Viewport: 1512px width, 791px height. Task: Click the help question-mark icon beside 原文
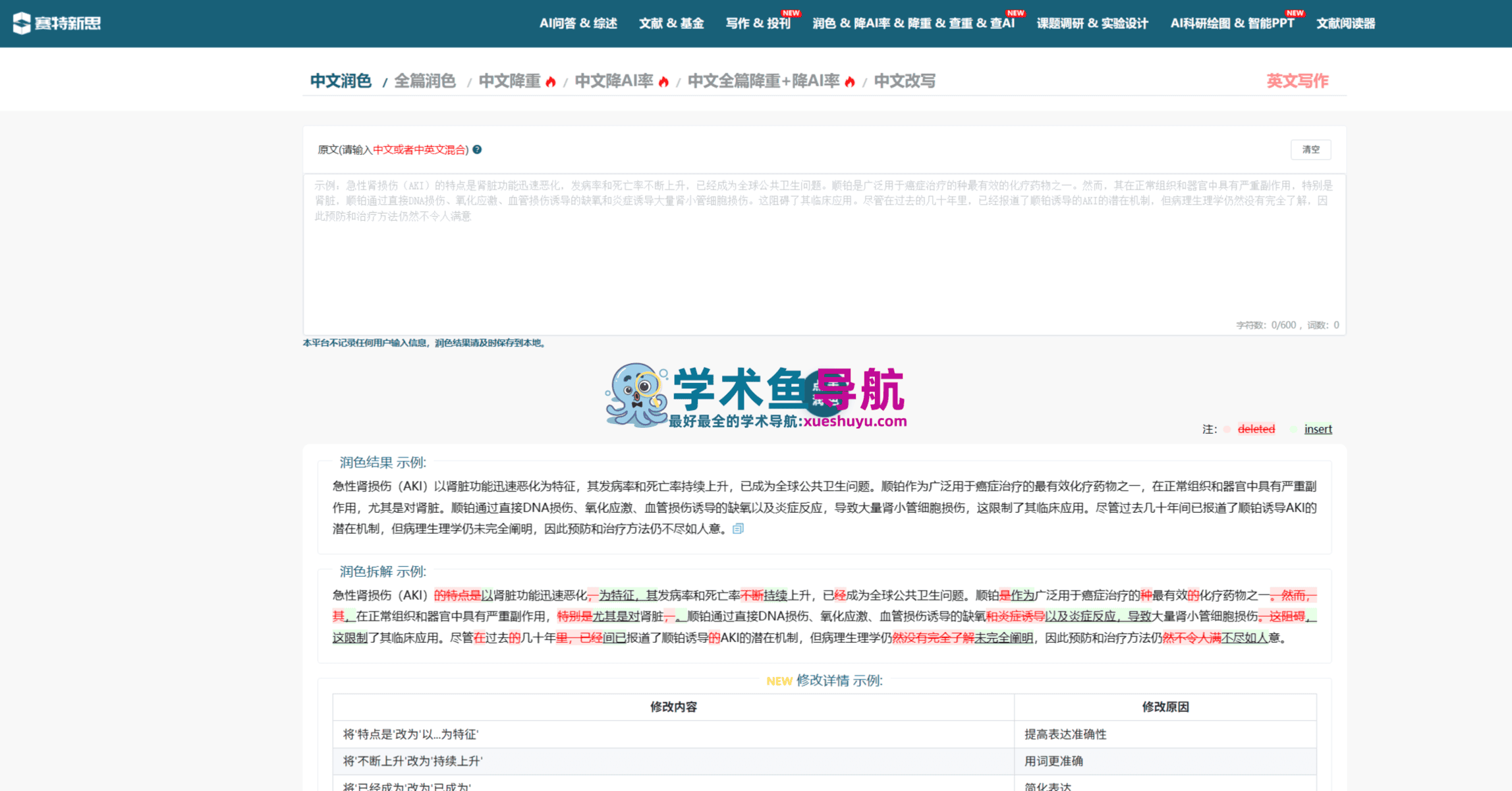(x=477, y=150)
